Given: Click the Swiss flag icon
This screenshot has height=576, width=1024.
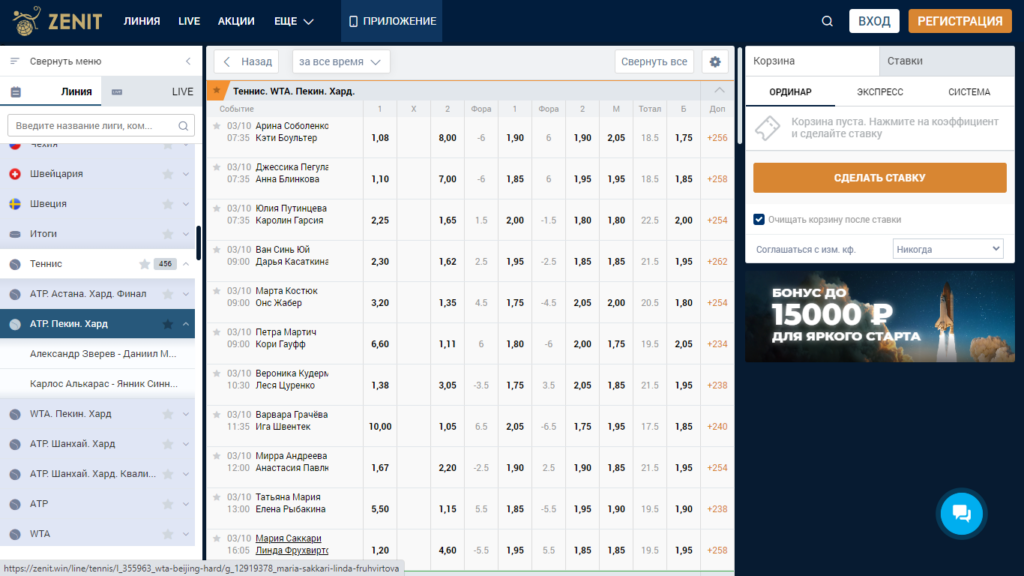Looking at the screenshot, I should 15,174.
